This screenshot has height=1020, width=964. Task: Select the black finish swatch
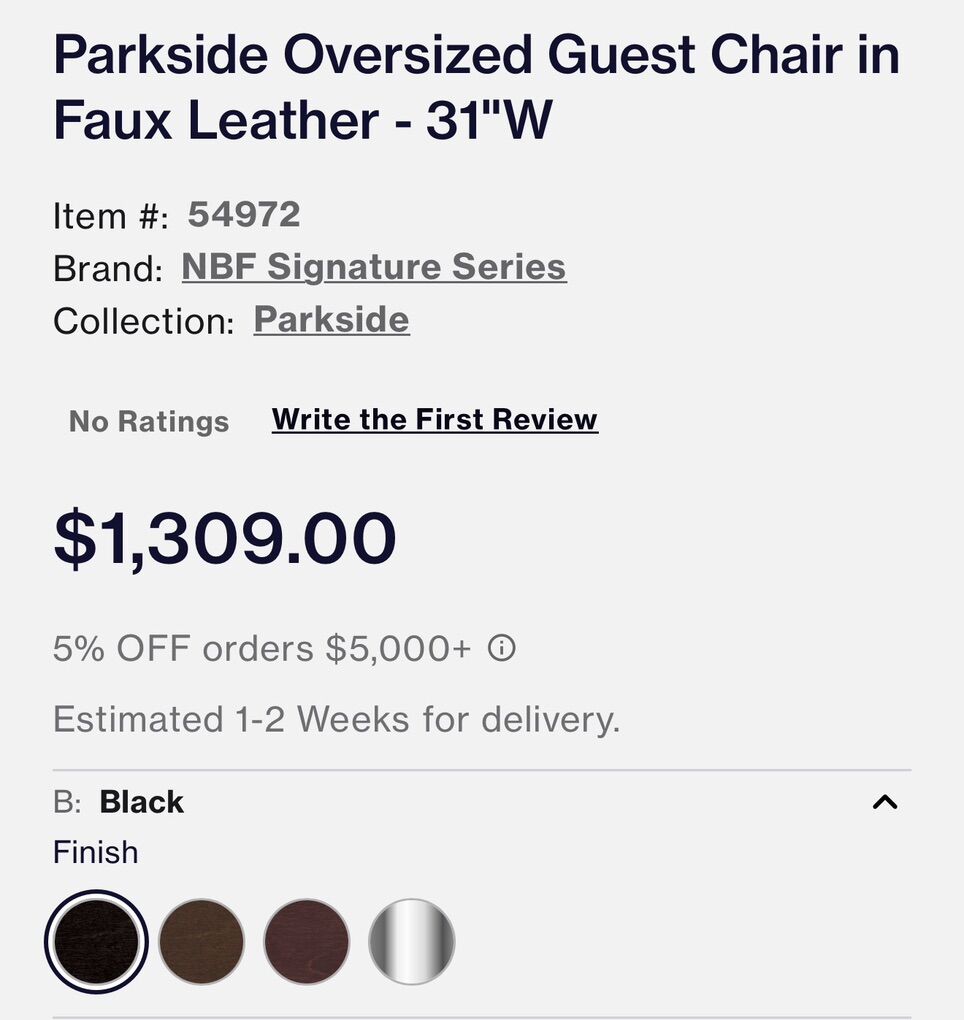[x=96, y=941]
